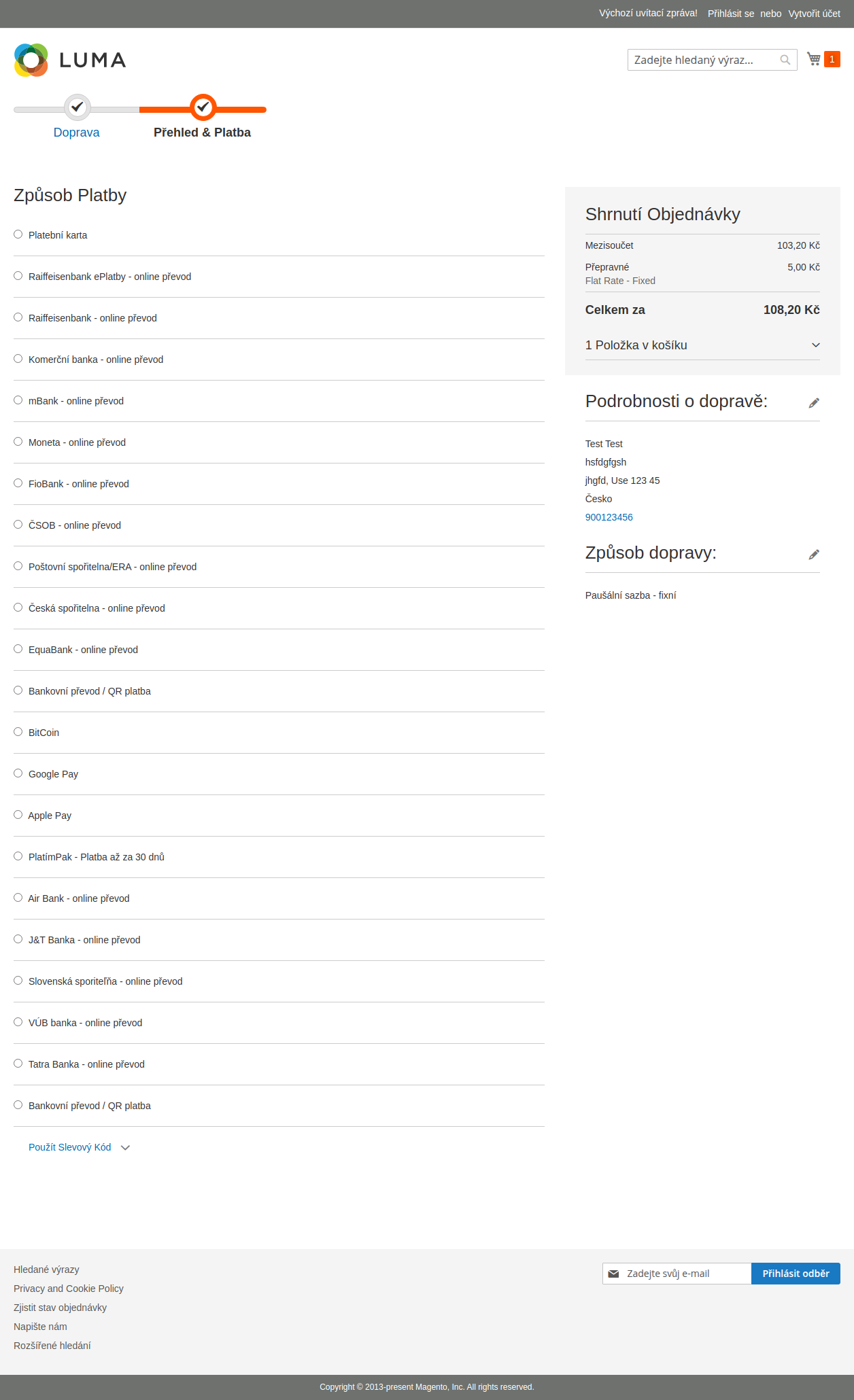This screenshot has width=854, height=1400.
Task: Click the search magnifier icon
Action: tap(785, 60)
